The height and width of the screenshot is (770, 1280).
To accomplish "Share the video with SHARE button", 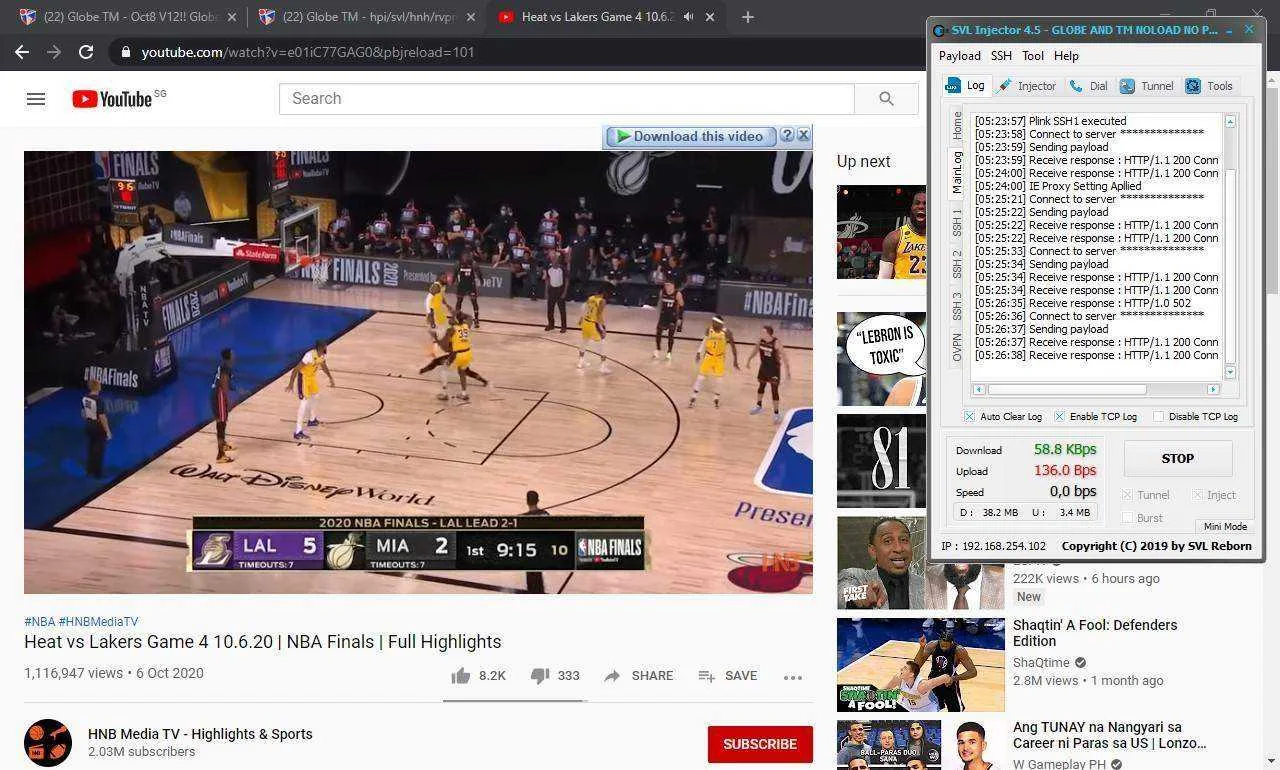I will (638, 676).
